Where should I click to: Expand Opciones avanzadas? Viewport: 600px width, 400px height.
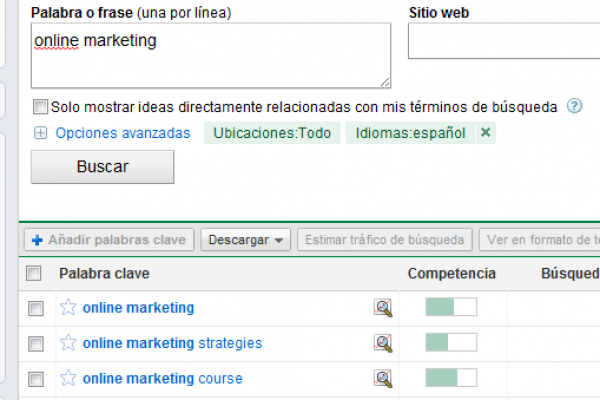click(x=40, y=133)
